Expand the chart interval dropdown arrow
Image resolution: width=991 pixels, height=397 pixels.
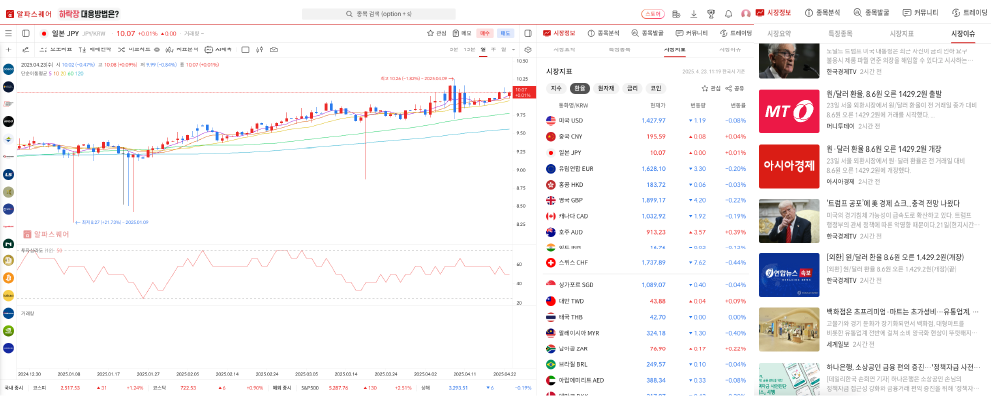pos(513,49)
